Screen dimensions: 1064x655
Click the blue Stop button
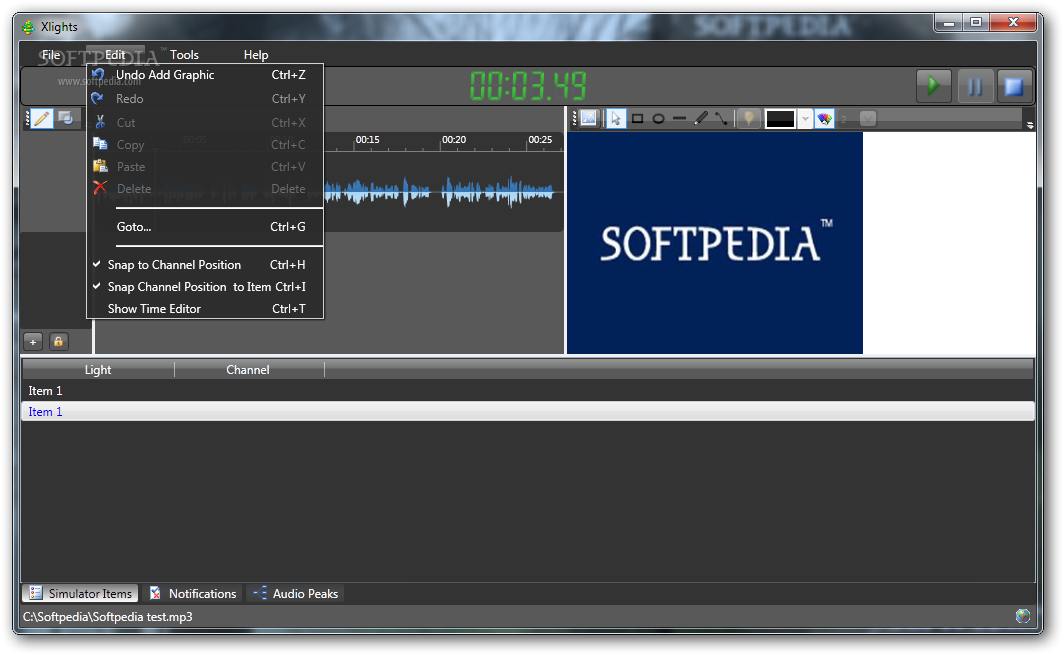point(1014,86)
